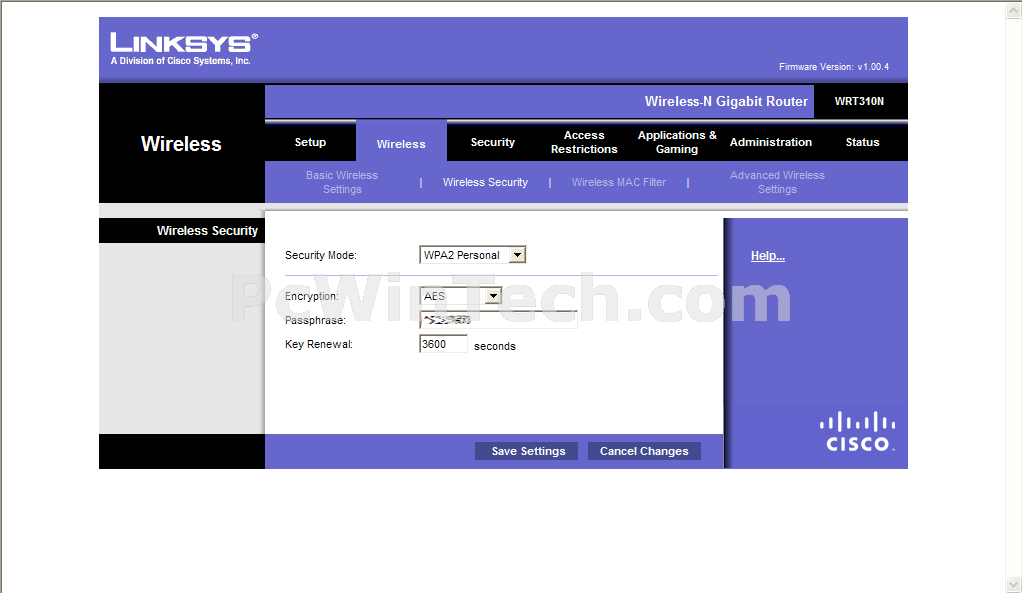This screenshot has width=1022, height=593.
Task: Click the Wireless-N Gigabit Router title
Action: click(726, 101)
